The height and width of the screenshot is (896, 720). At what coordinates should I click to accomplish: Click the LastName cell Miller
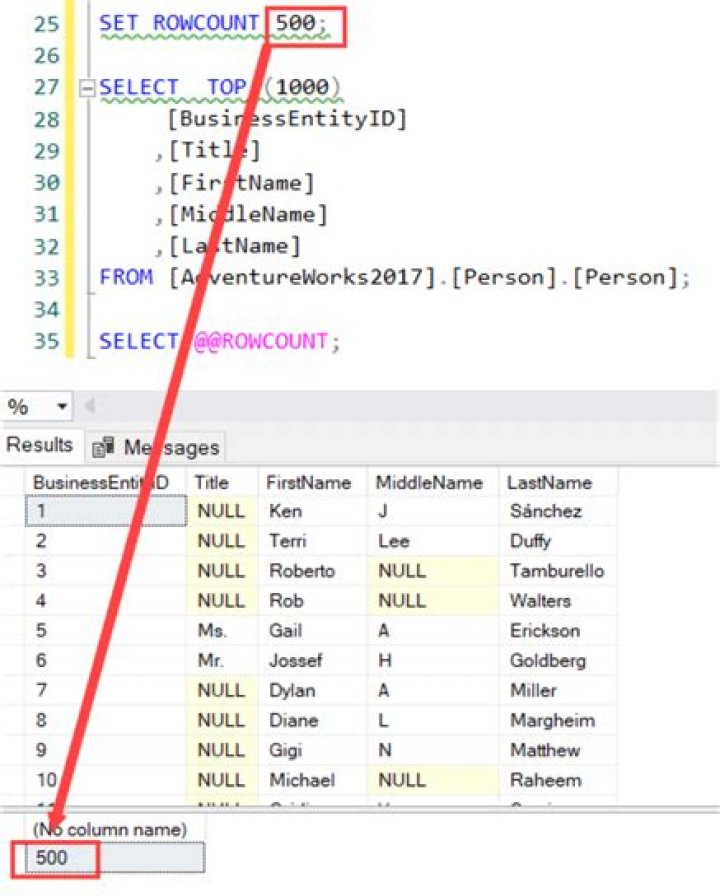[558, 690]
